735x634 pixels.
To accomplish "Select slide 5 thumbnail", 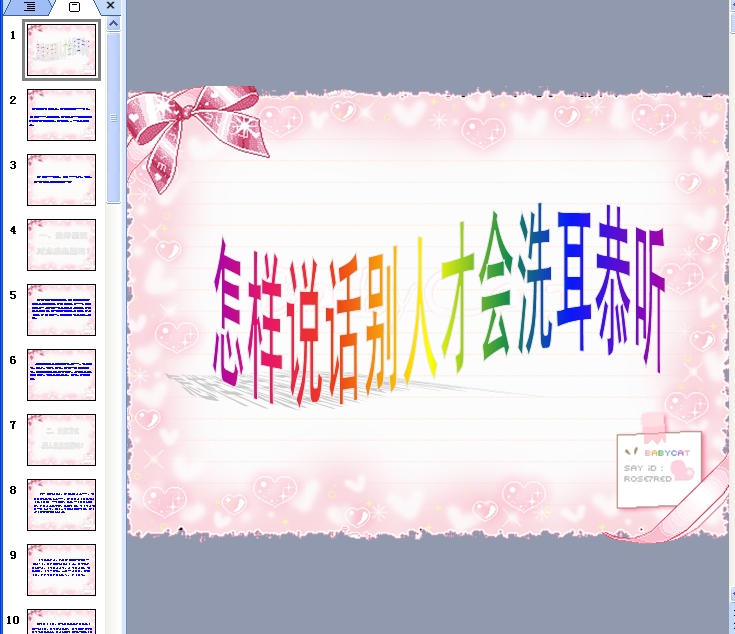I will (x=61, y=310).
